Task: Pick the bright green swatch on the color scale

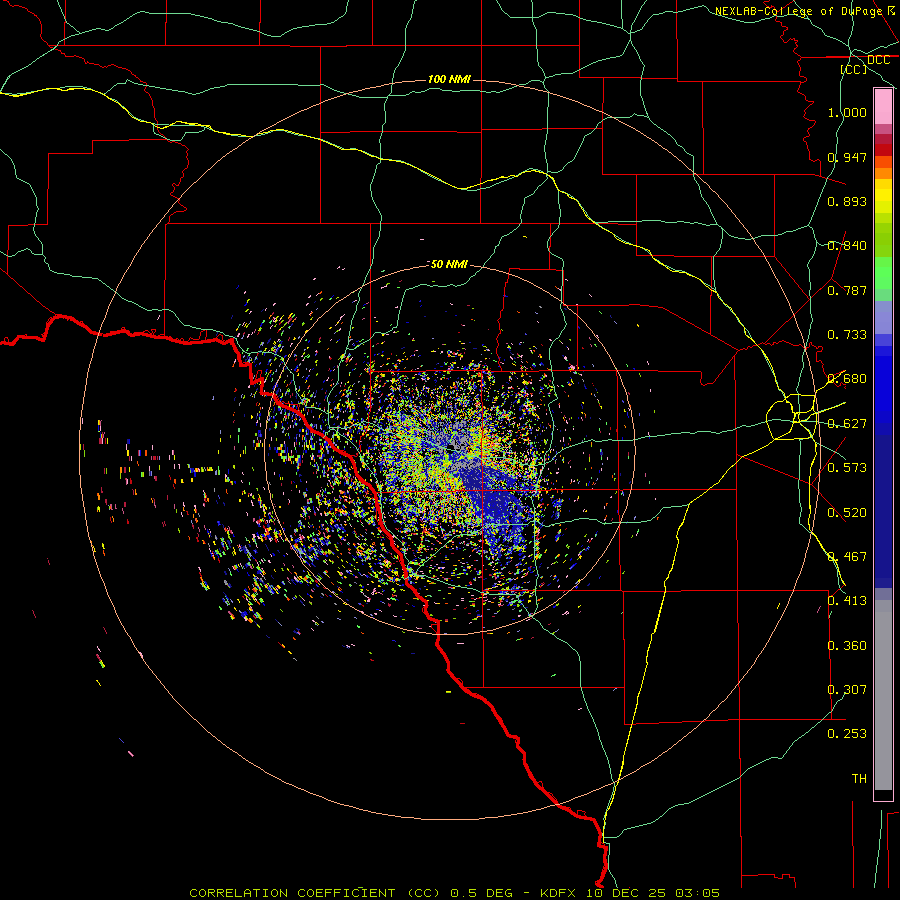Action: click(x=883, y=272)
